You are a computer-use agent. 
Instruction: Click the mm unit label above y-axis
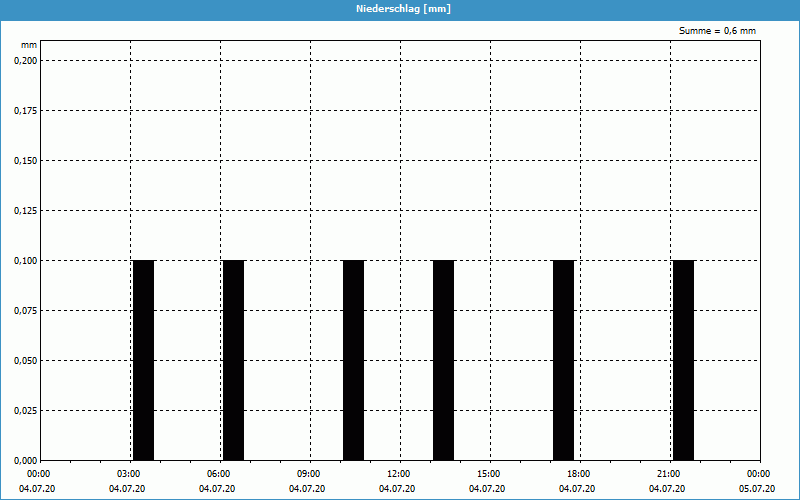coord(30,45)
